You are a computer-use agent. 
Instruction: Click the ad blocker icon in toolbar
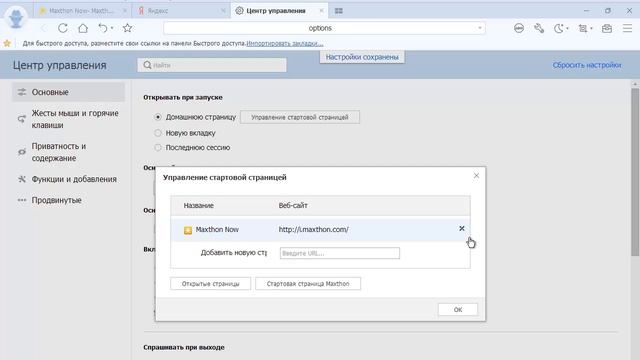click(x=519, y=28)
